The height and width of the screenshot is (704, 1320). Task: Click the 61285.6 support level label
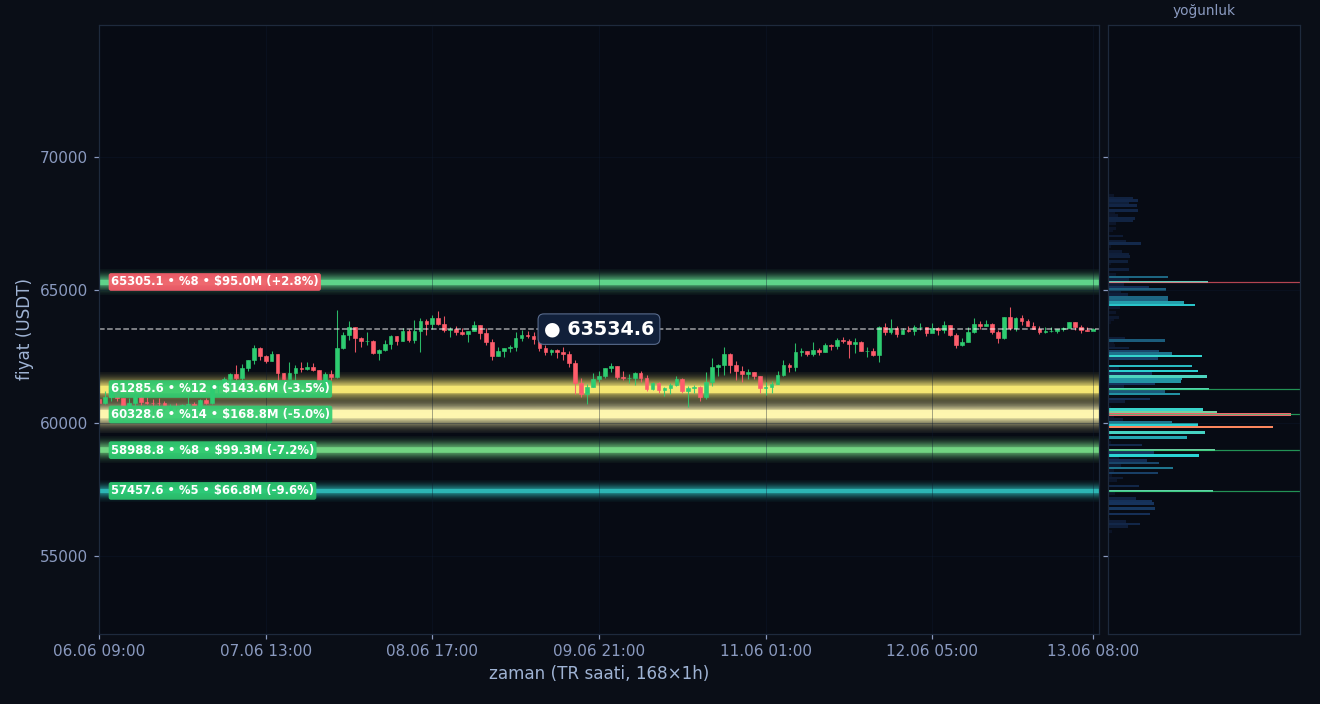coord(220,388)
